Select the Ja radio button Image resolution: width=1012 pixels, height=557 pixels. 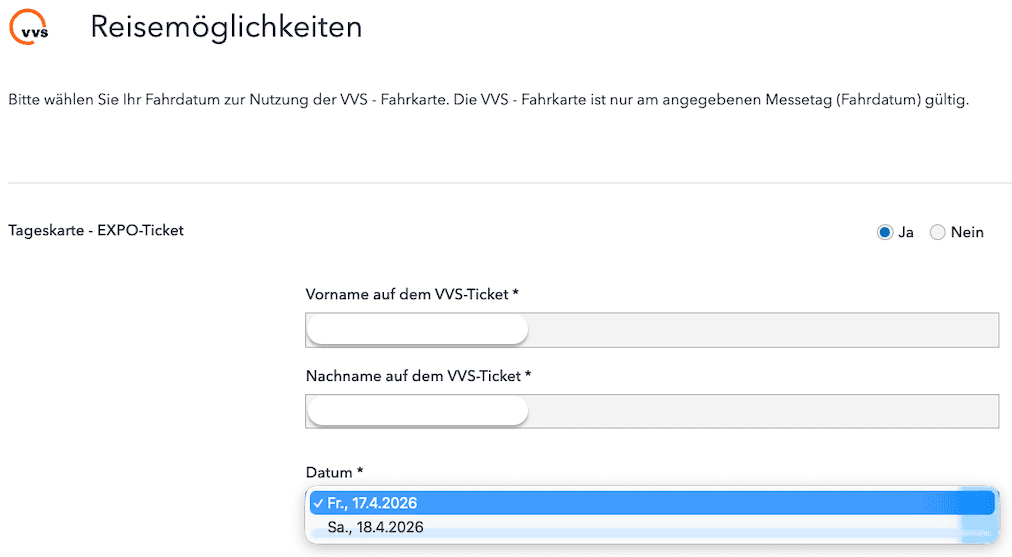[884, 232]
